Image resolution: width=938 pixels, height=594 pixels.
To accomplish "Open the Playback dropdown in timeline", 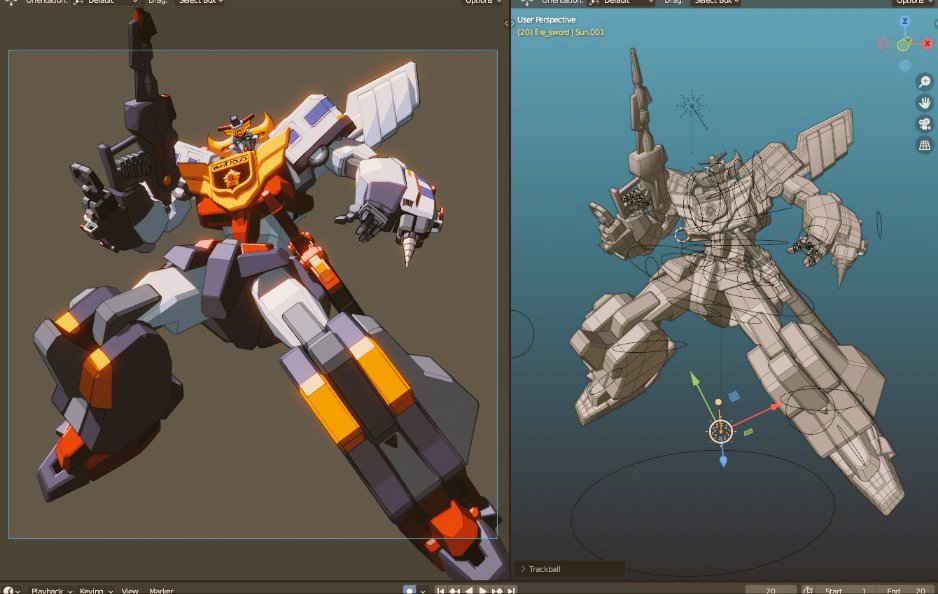I will (x=52, y=590).
